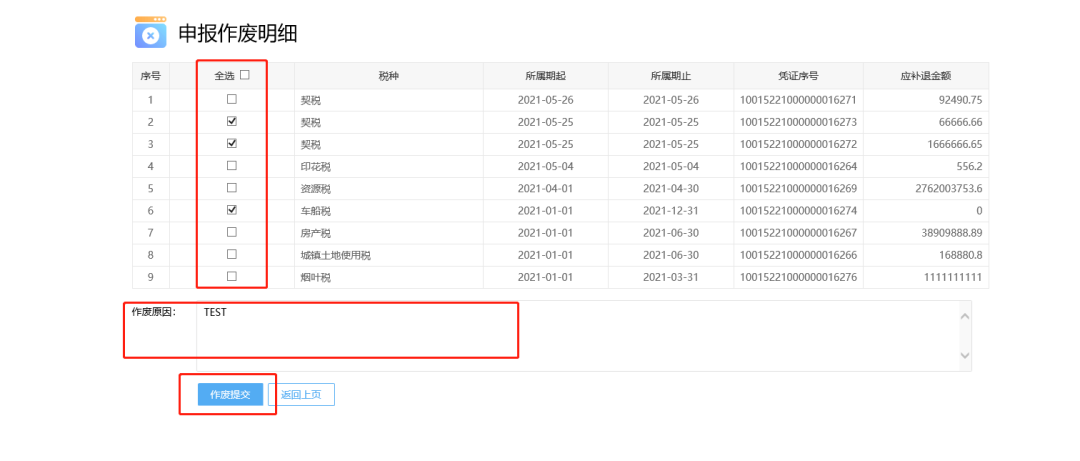This screenshot has width=1080, height=461.
Task: Click into the 作废原因 text area
Action: pyautogui.click(x=583, y=336)
